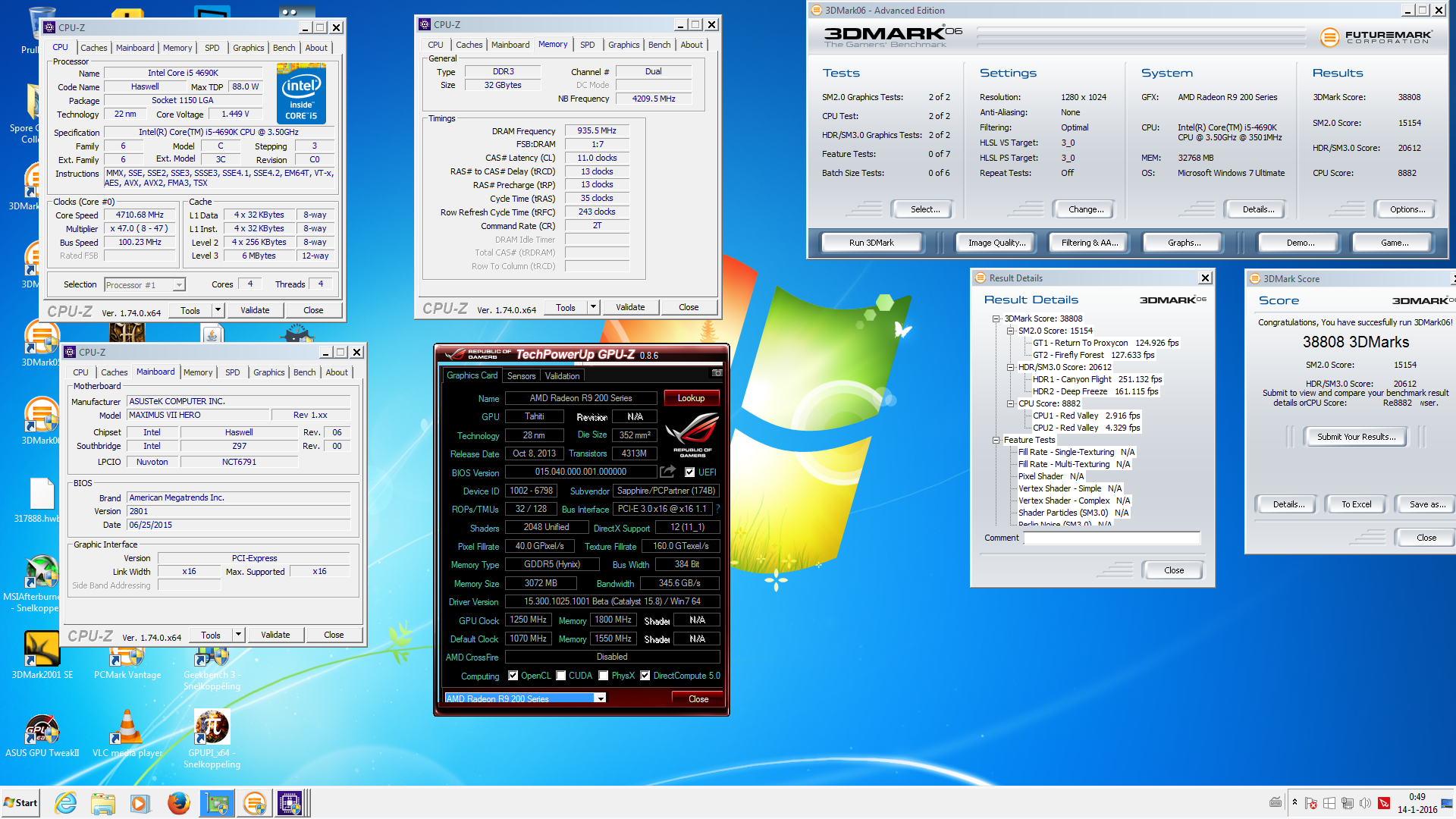1456x819 pixels.
Task: Open Tools dropdown arrow in Mainboard tab window
Action: tap(238, 635)
